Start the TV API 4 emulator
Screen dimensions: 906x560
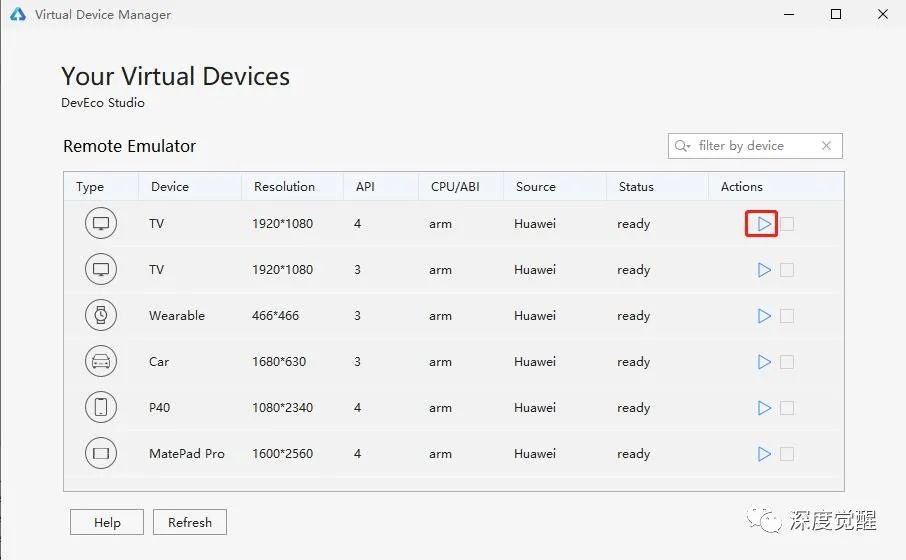click(x=764, y=224)
